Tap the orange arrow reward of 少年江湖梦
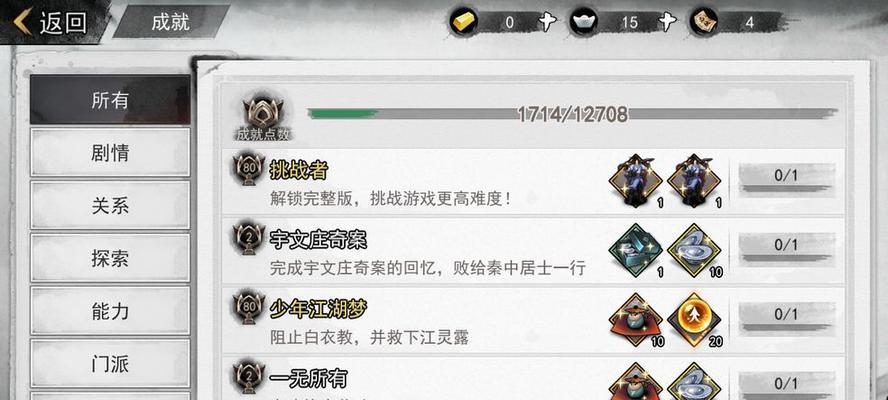 point(694,320)
